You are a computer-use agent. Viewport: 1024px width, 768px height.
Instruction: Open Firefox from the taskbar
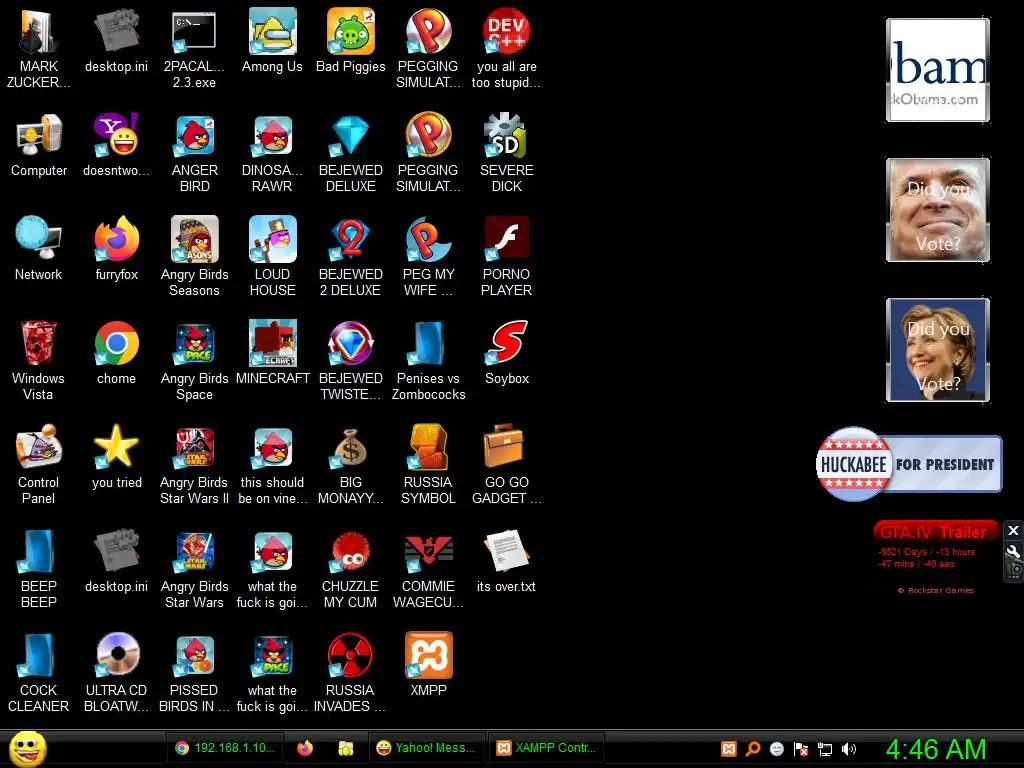(x=305, y=748)
